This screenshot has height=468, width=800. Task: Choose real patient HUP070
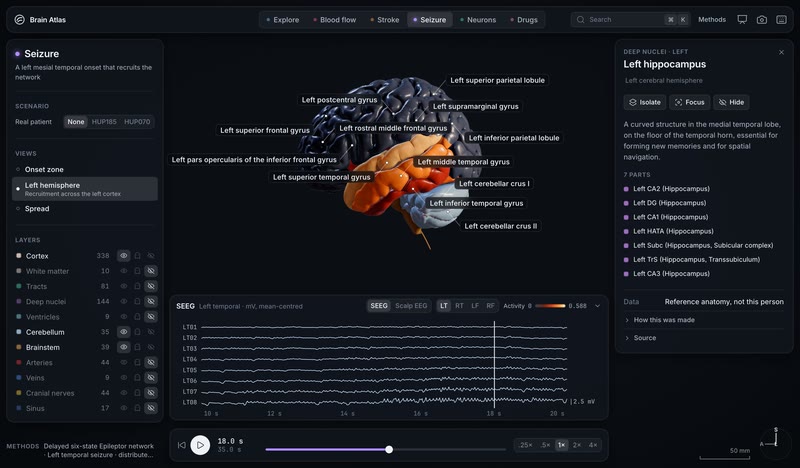(137, 122)
